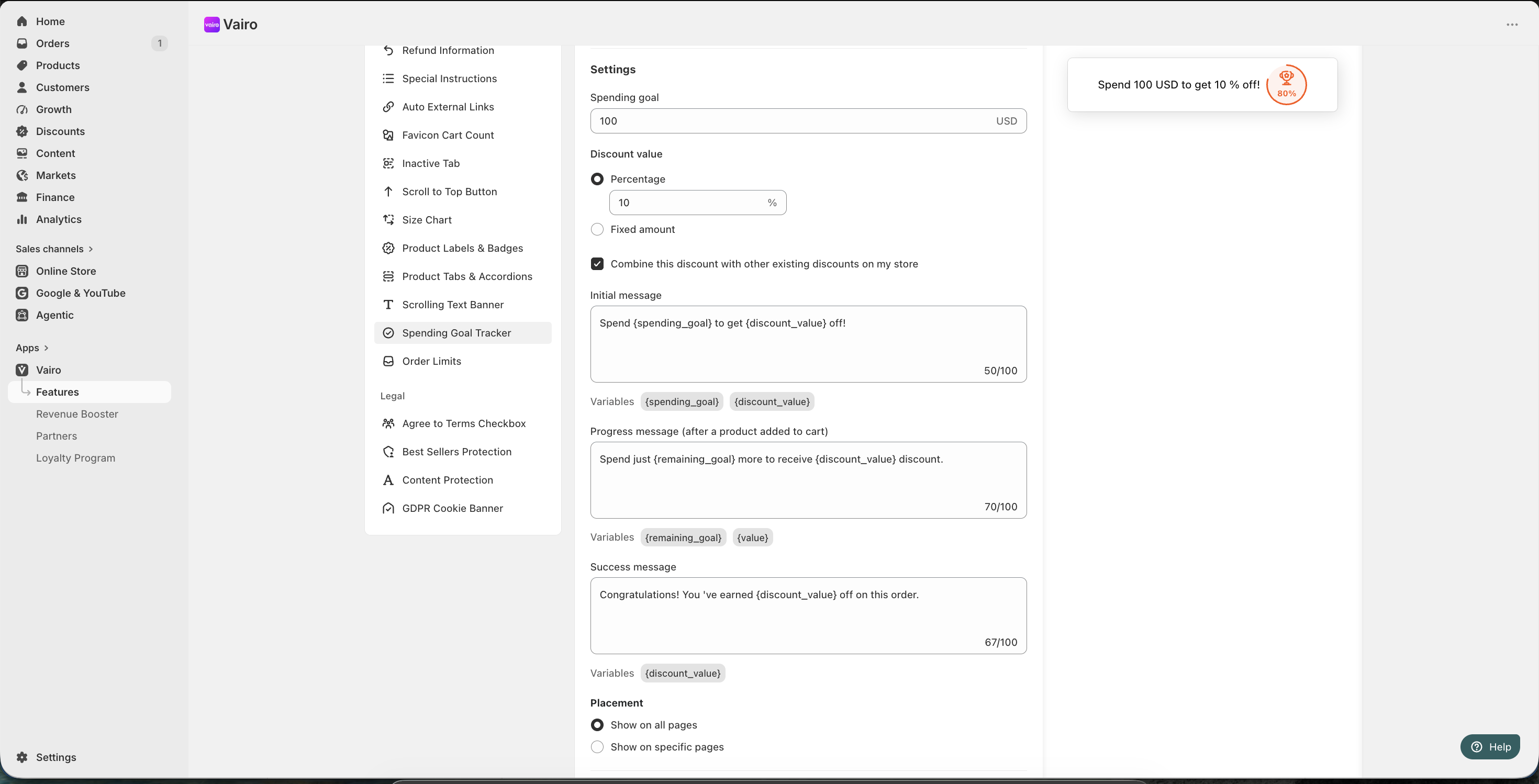The image size is (1539, 784).
Task: Click the Orders count badge showing 1
Action: coord(160,43)
